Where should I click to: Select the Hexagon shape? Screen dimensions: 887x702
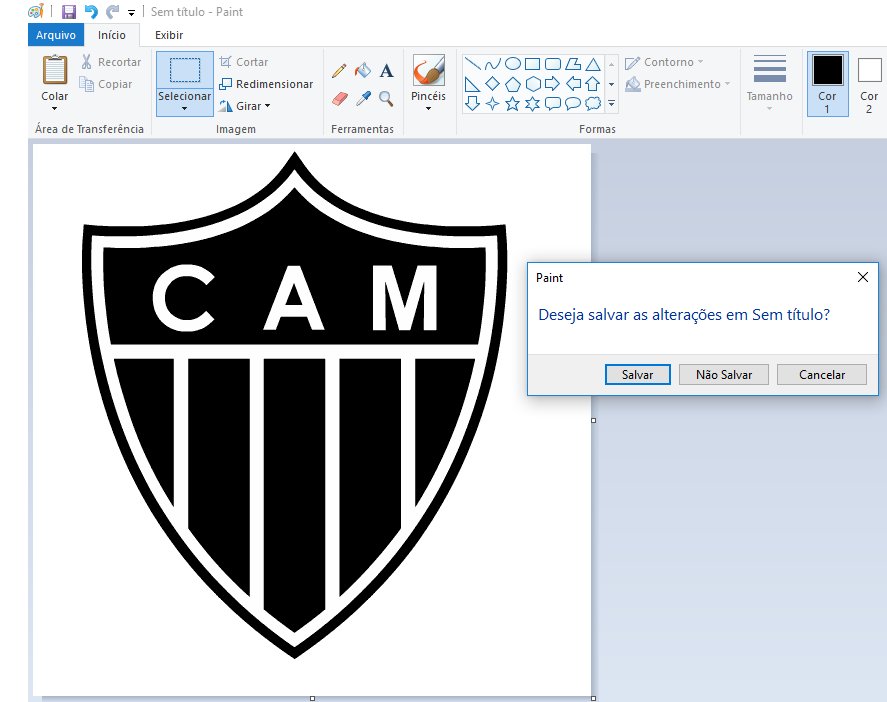click(x=532, y=84)
